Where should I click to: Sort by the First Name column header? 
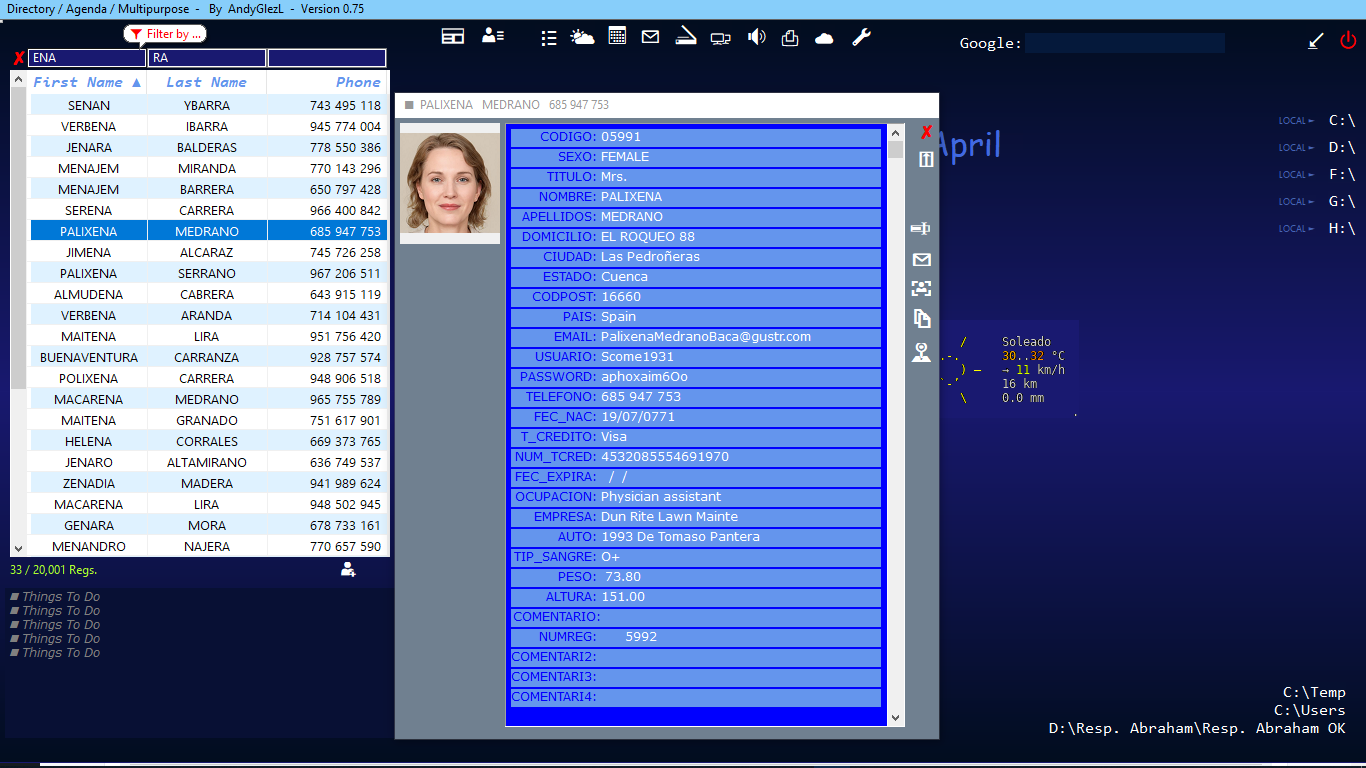87,82
